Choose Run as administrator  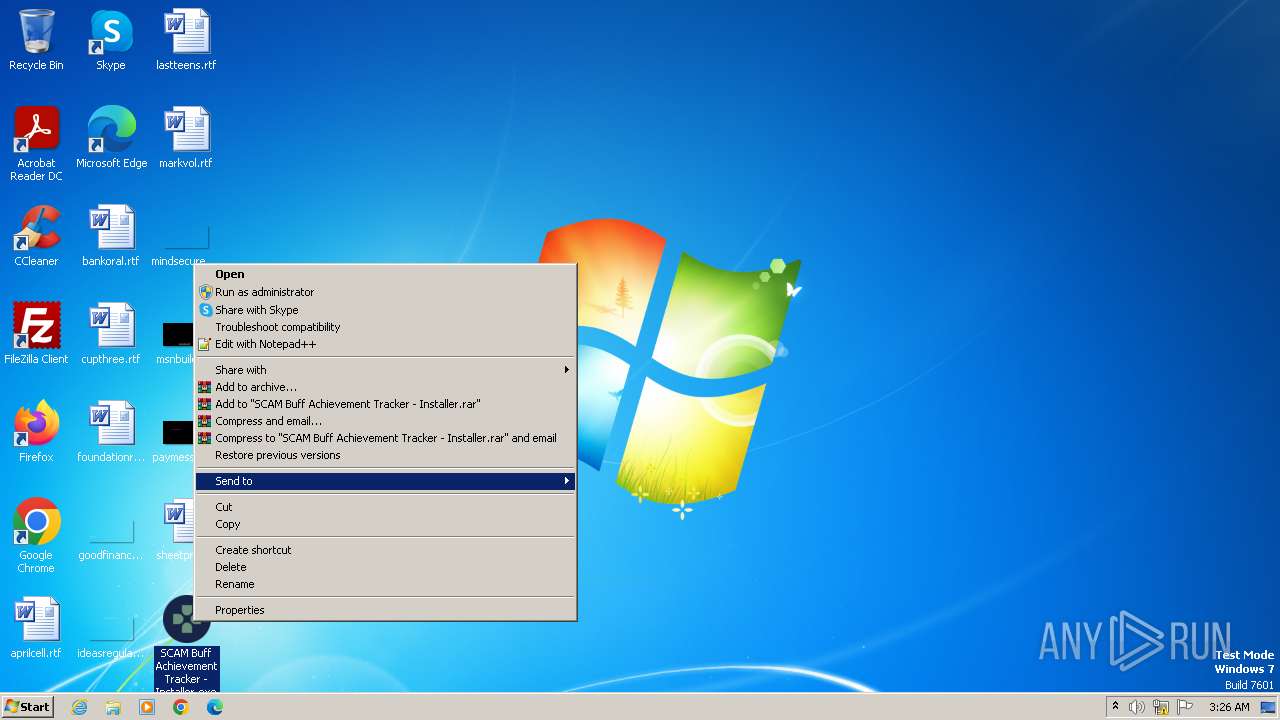tap(385, 292)
